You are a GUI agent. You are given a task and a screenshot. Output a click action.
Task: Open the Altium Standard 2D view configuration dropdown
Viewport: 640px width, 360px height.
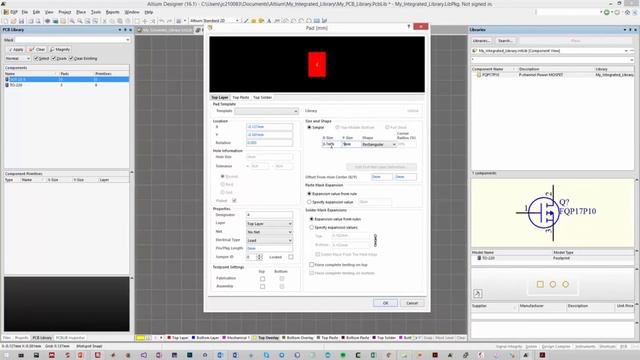pos(214,20)
